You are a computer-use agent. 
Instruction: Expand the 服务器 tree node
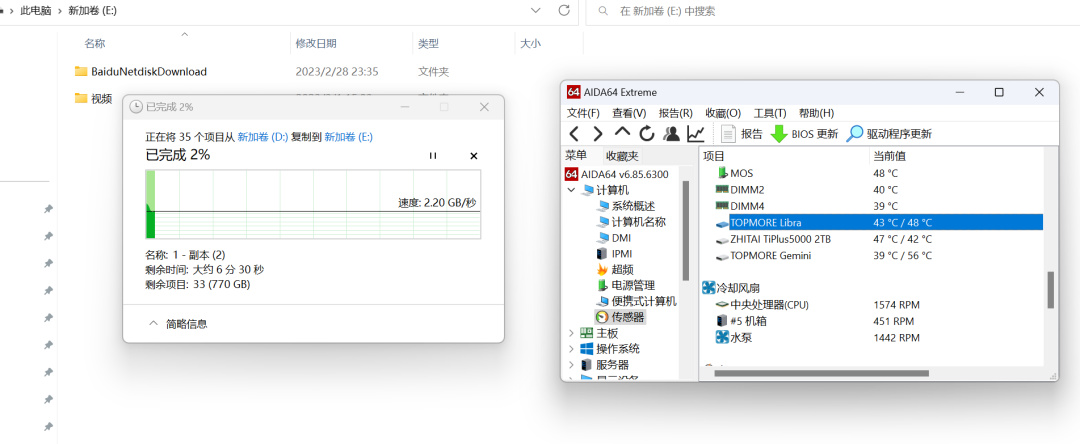click(x=571, y=365)
